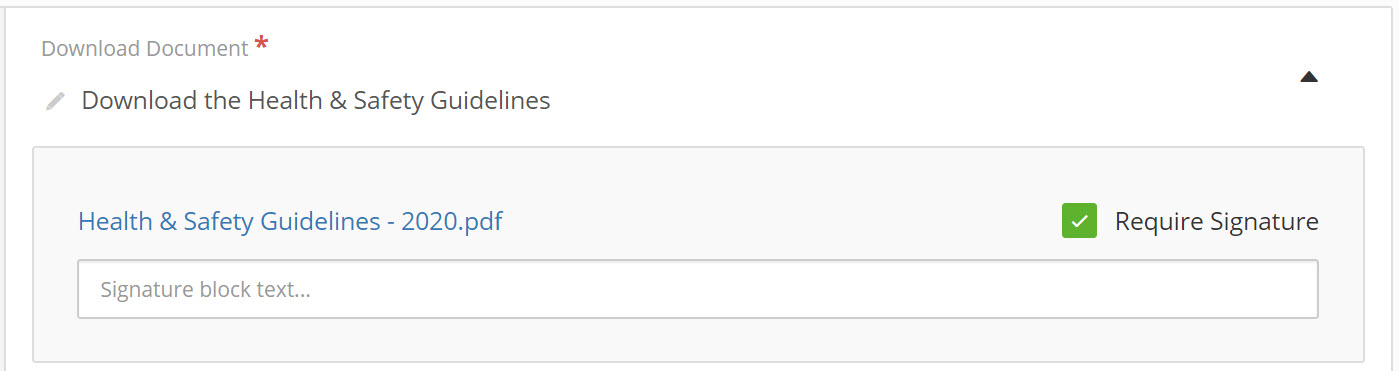Click the up-pointing caret to collapse the panel
The height and width of the screenshot is (371, 1399).
[x=1309, y=77]
